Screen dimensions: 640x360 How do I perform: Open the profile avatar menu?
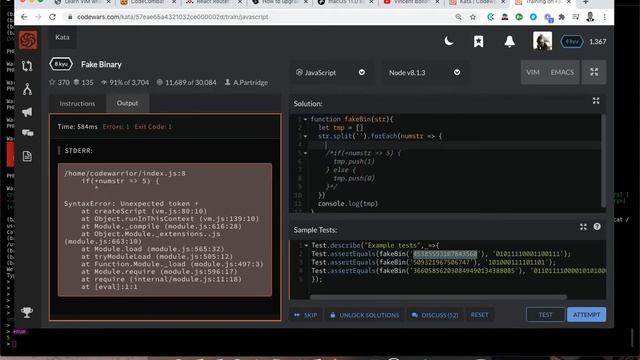pos(542,41)
